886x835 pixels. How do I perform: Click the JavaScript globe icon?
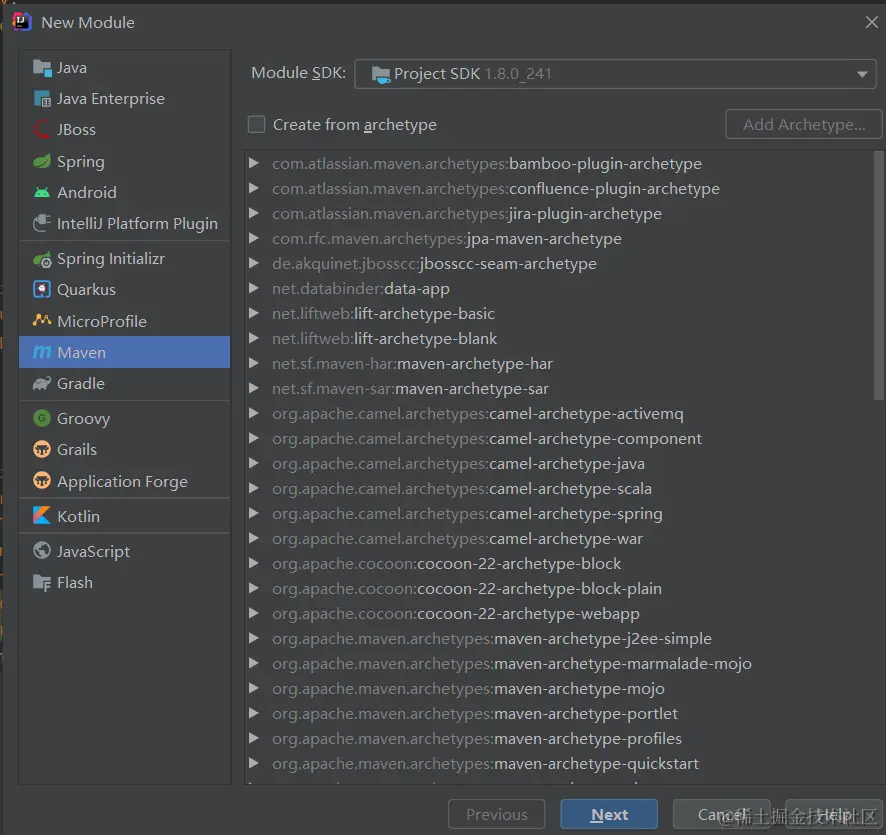41,551
